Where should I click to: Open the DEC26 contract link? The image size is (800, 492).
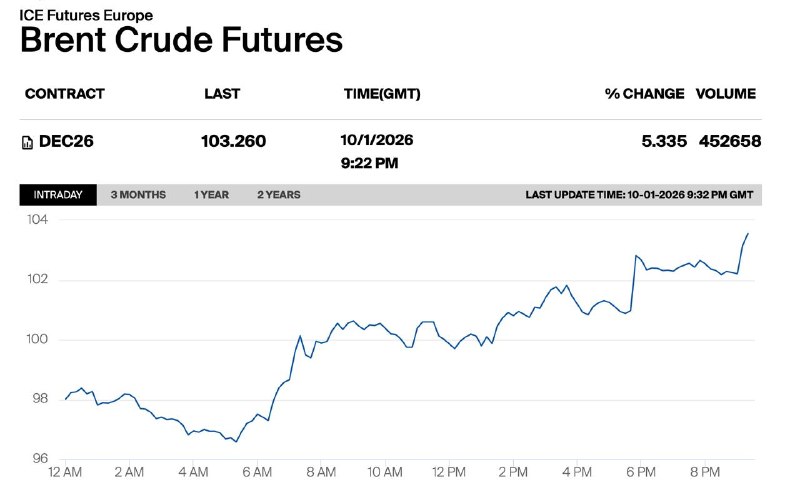[x=66, y=141]
